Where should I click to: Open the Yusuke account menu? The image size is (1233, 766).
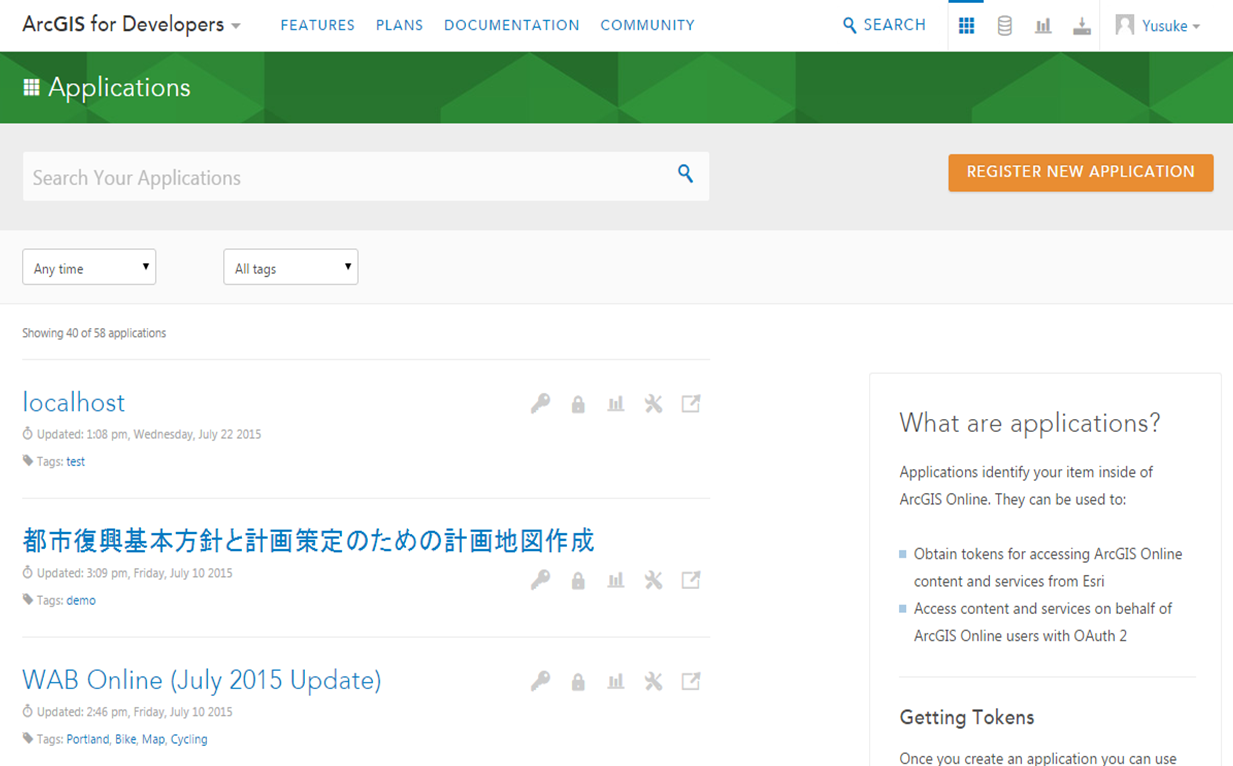[x=1171, y=26]
